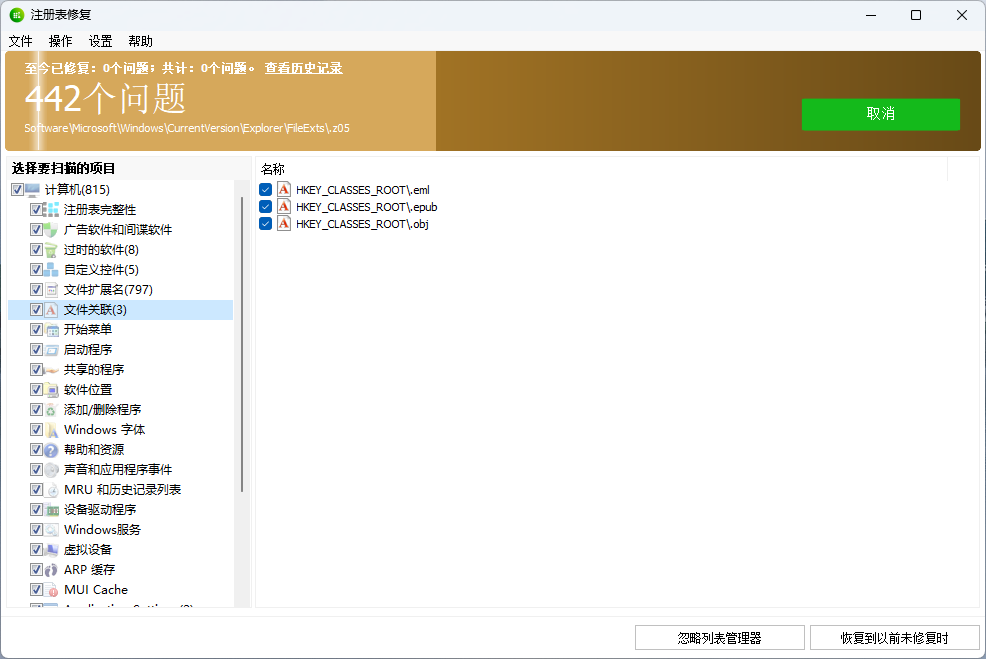Click the 自定义控件(5) blocks icon
986x659 pixels.
(x=52, y=269)
